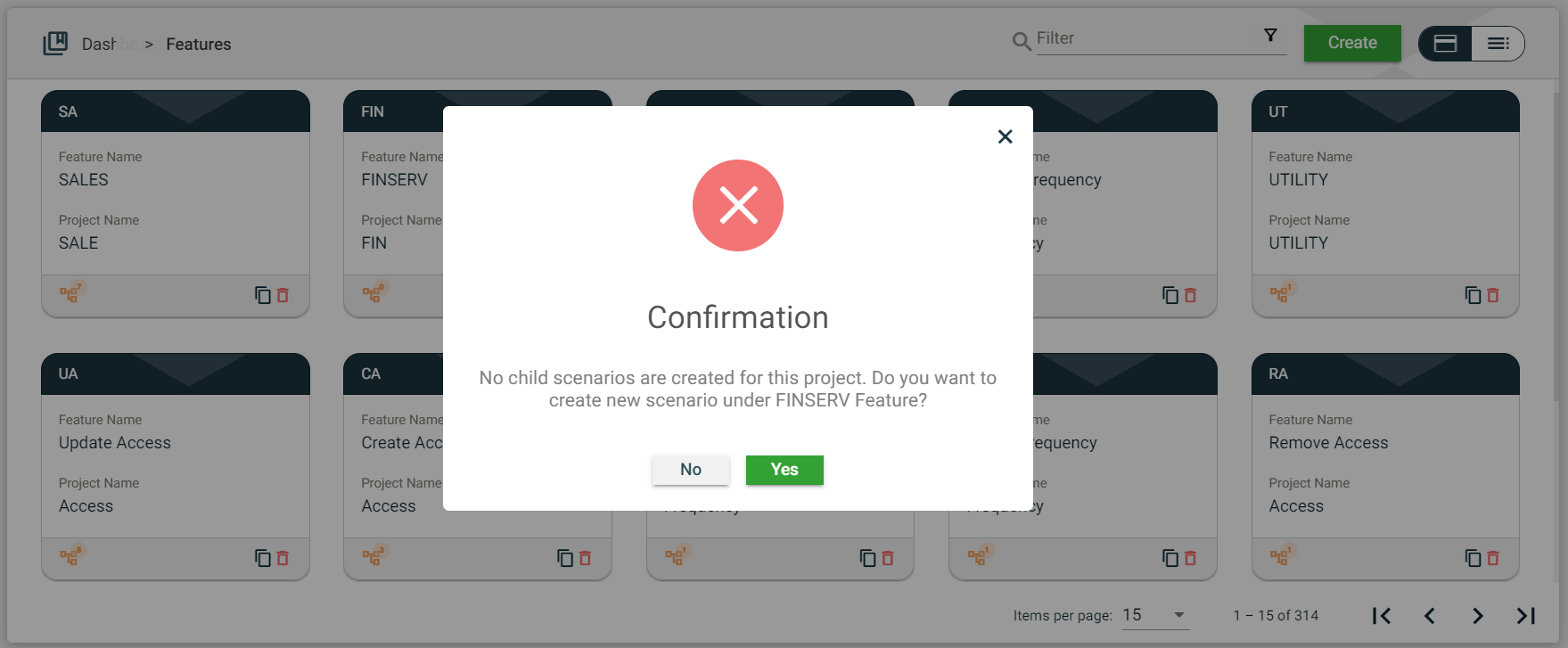This screenshot has height=648, width=1568.
Task: Close the confirmation dialog with X
Action: click(1005, 136)
